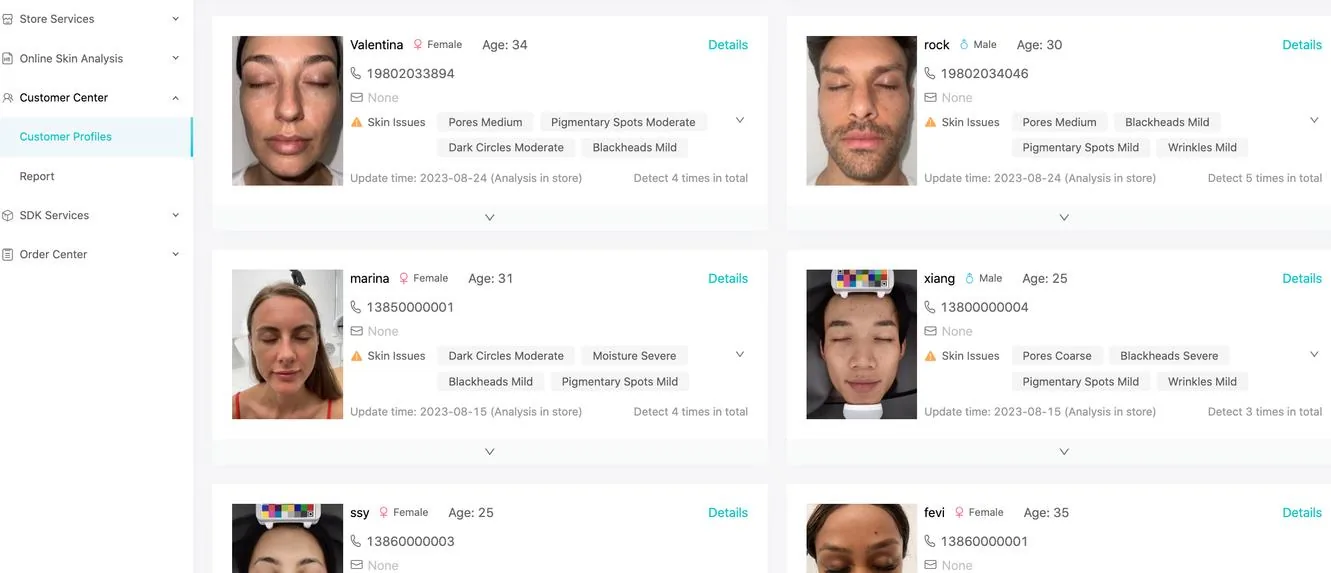The height and width of the screenshot is (573, 1331).
Task: Click rock's Wrinkles Mild tag
Action: click(1202, 147)
